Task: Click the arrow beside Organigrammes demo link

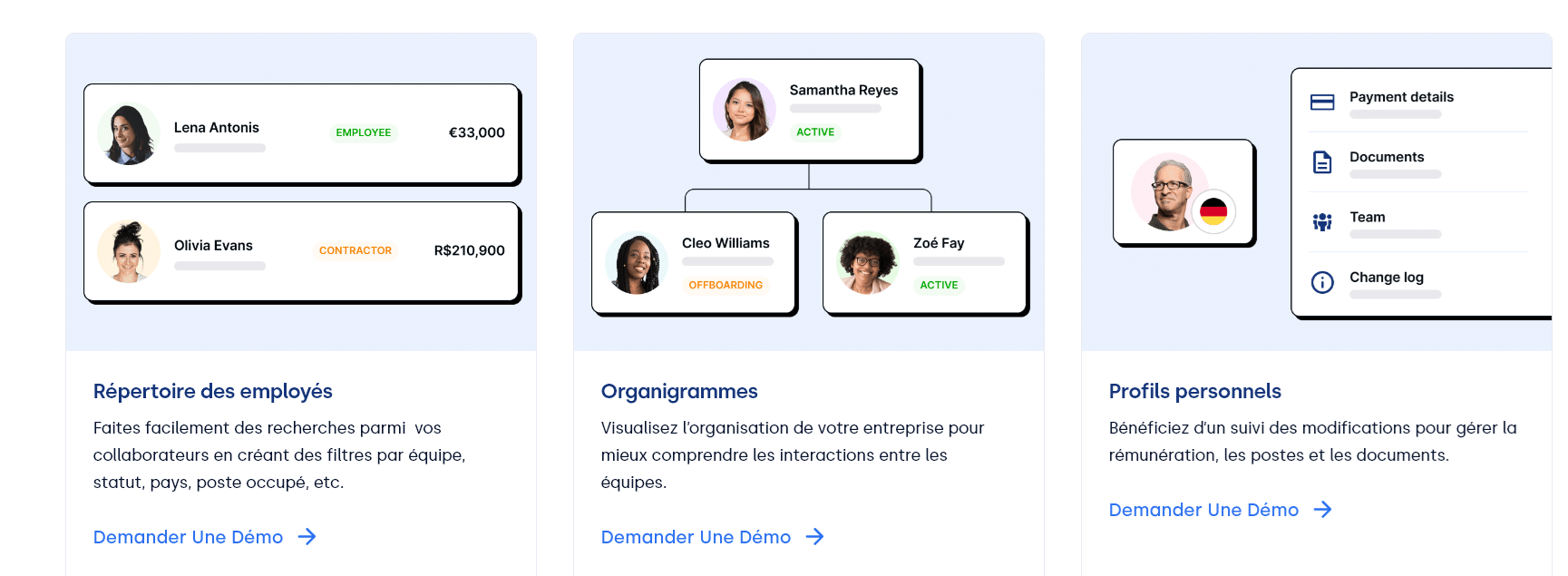Action: click(813, 537)
